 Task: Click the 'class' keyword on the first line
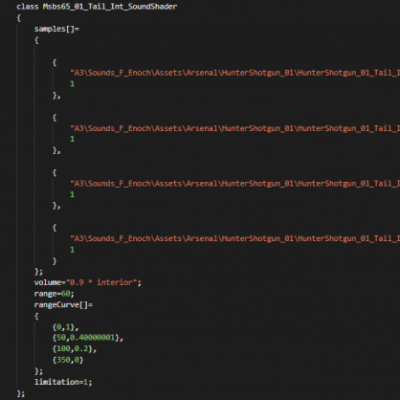(28, 7)
